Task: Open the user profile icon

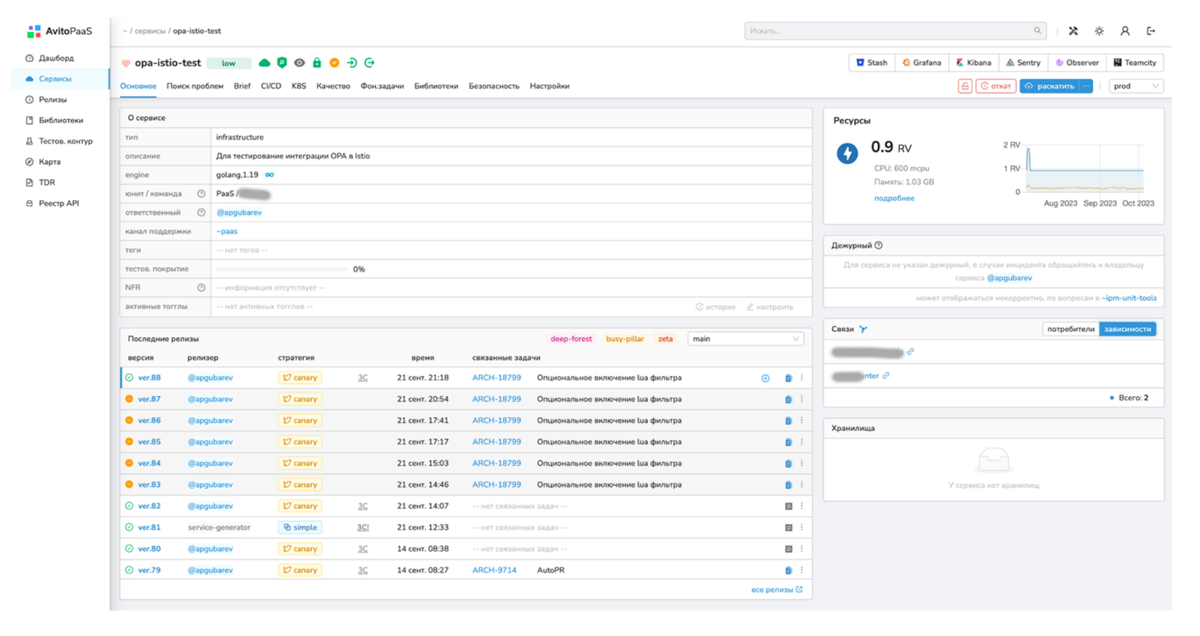Action: (x=1125, y=31)
